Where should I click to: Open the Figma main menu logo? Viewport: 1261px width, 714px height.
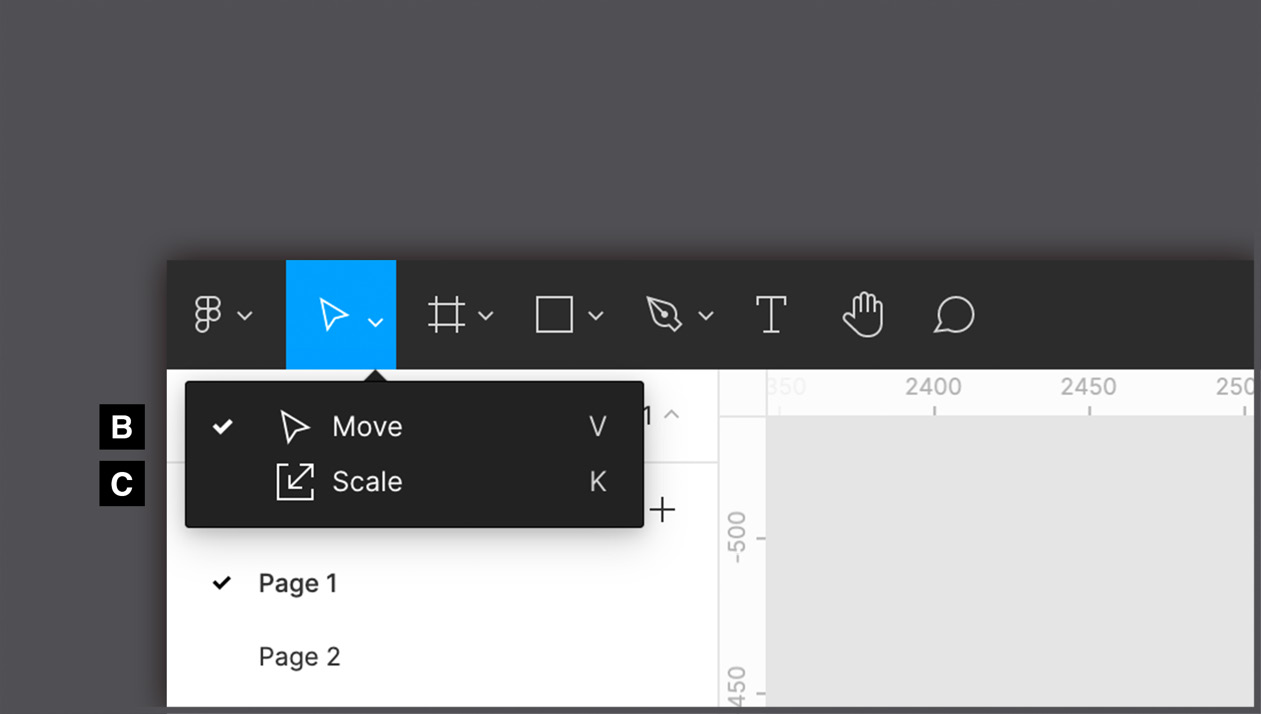[x=208, y=315]
